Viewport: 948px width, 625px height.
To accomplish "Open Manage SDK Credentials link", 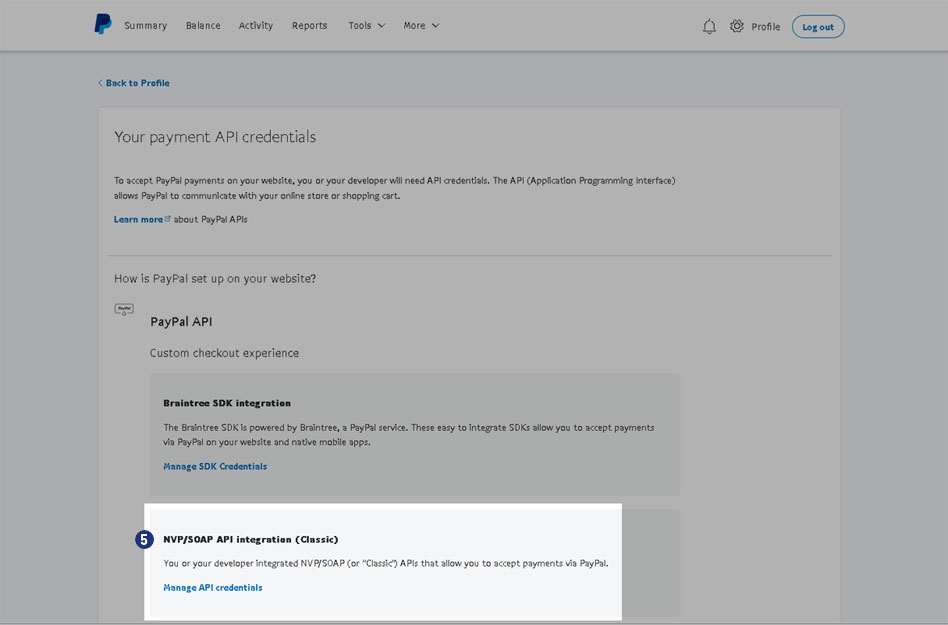I will (x=215, y=466).
